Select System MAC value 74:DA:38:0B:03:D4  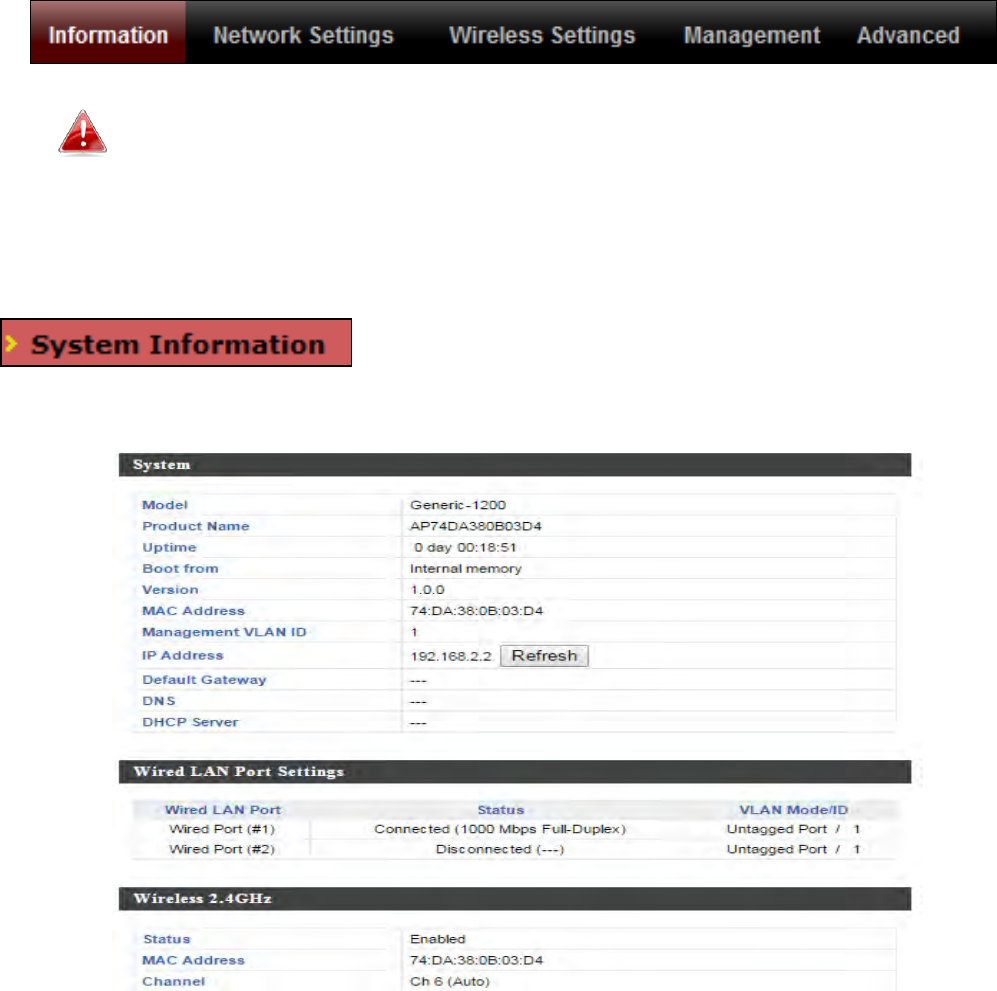[476, 611]
